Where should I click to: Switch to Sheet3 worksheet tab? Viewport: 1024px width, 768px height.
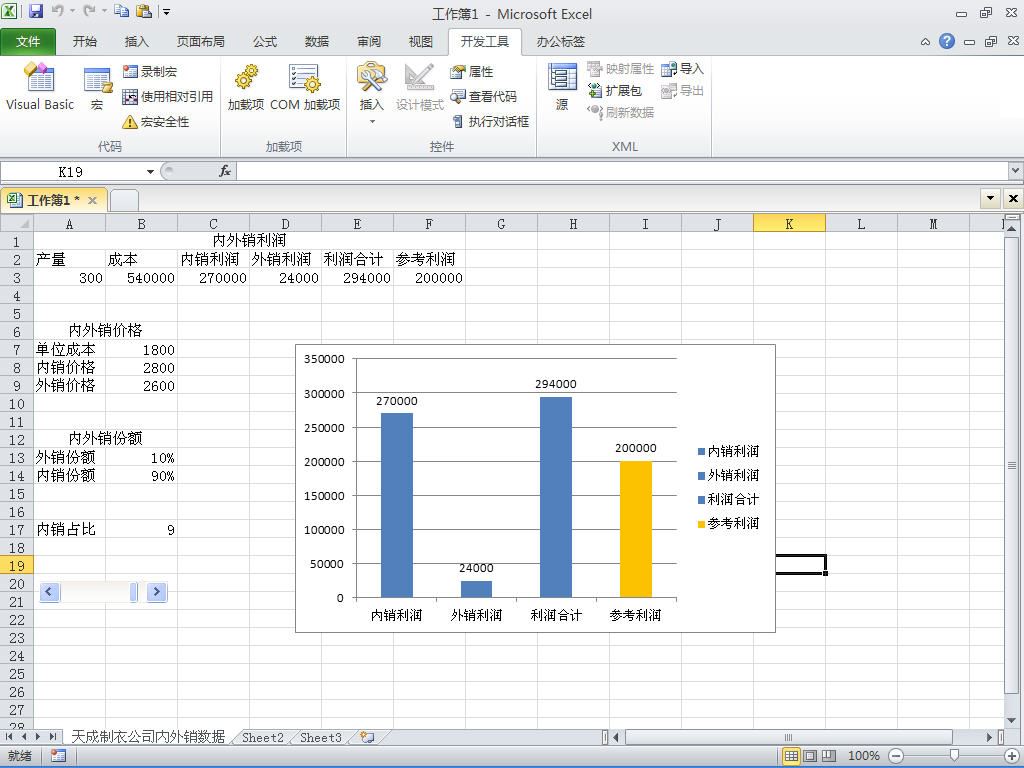tap(321, 737)
